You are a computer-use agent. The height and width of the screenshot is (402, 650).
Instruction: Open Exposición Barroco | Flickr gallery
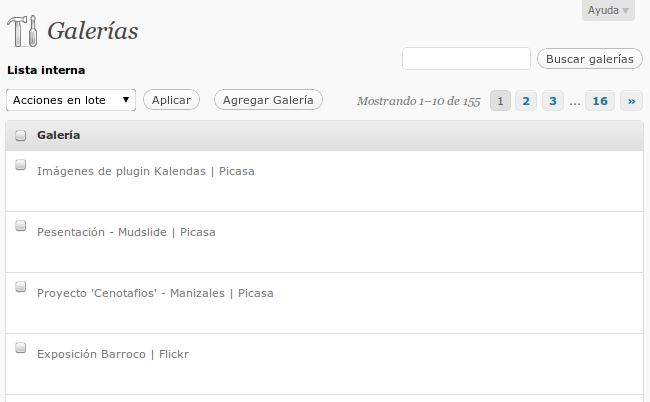coord(113,354)
